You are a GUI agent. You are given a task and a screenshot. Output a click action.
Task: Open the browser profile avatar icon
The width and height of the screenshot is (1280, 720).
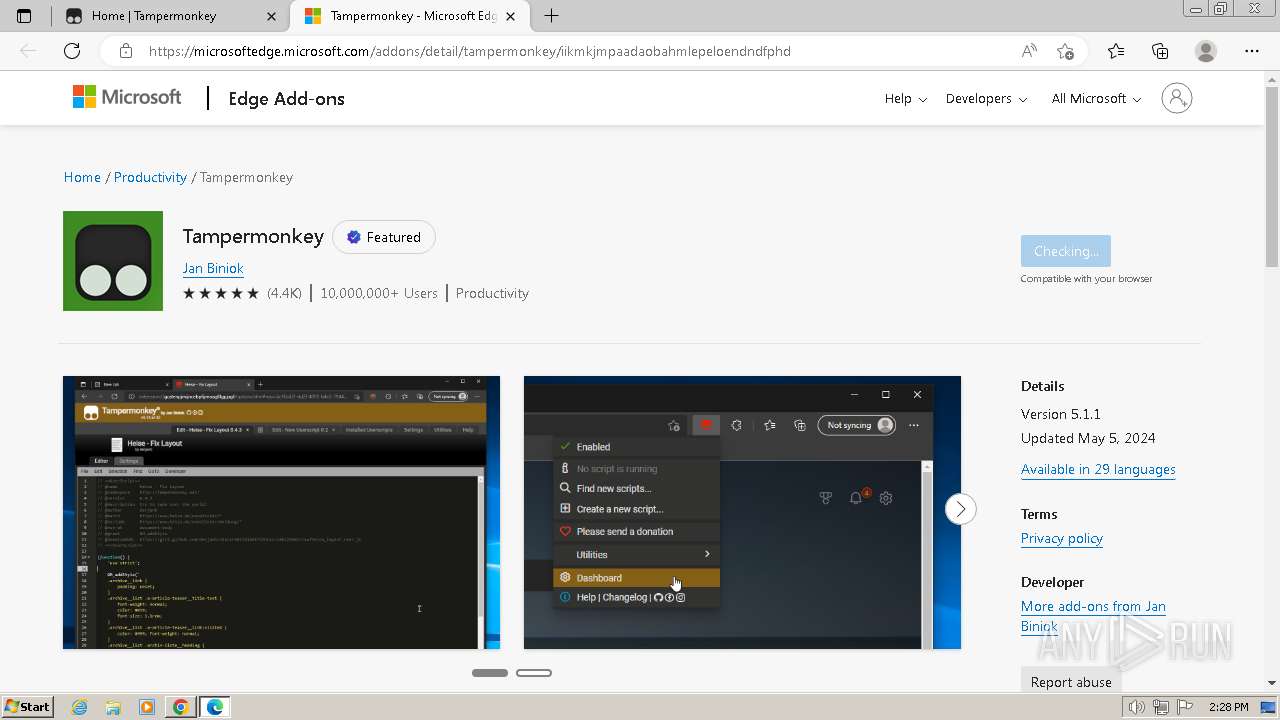(1206, 51)
